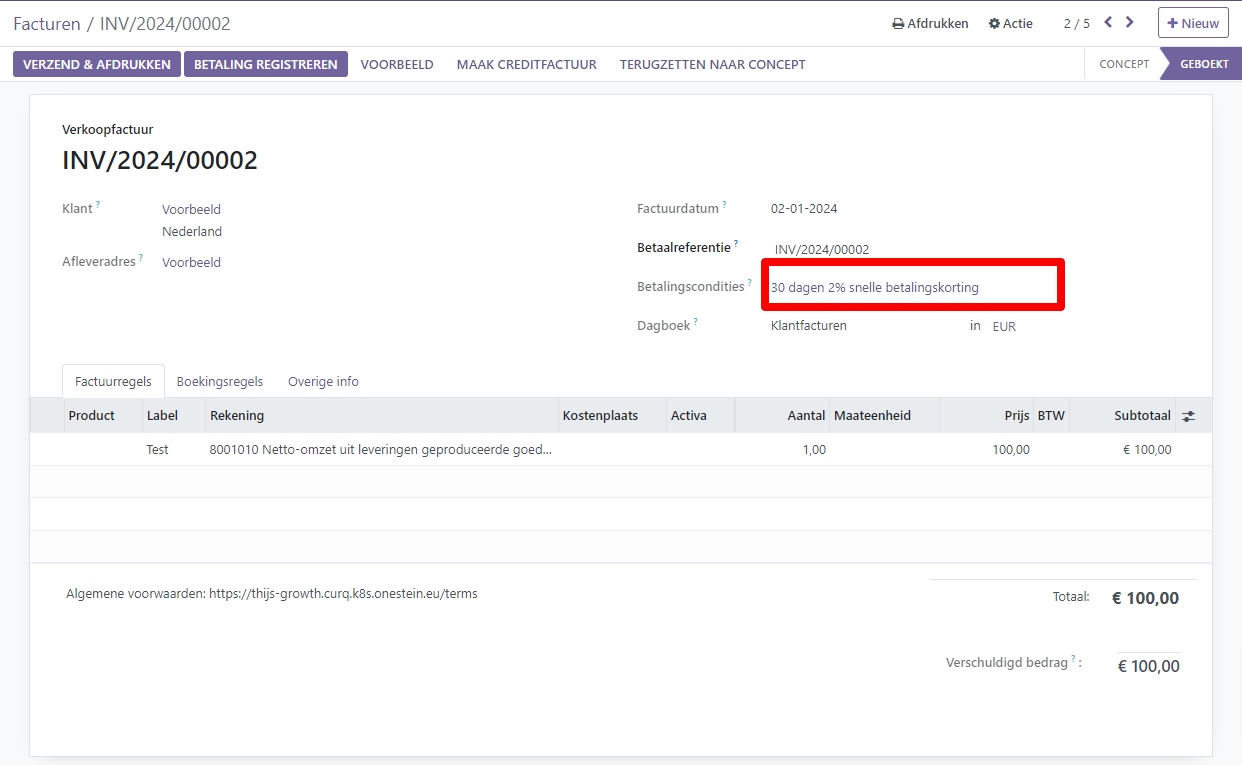Go to next invoice record arrow
This screenshot has width=1242, height=765.
(1130, 22)
